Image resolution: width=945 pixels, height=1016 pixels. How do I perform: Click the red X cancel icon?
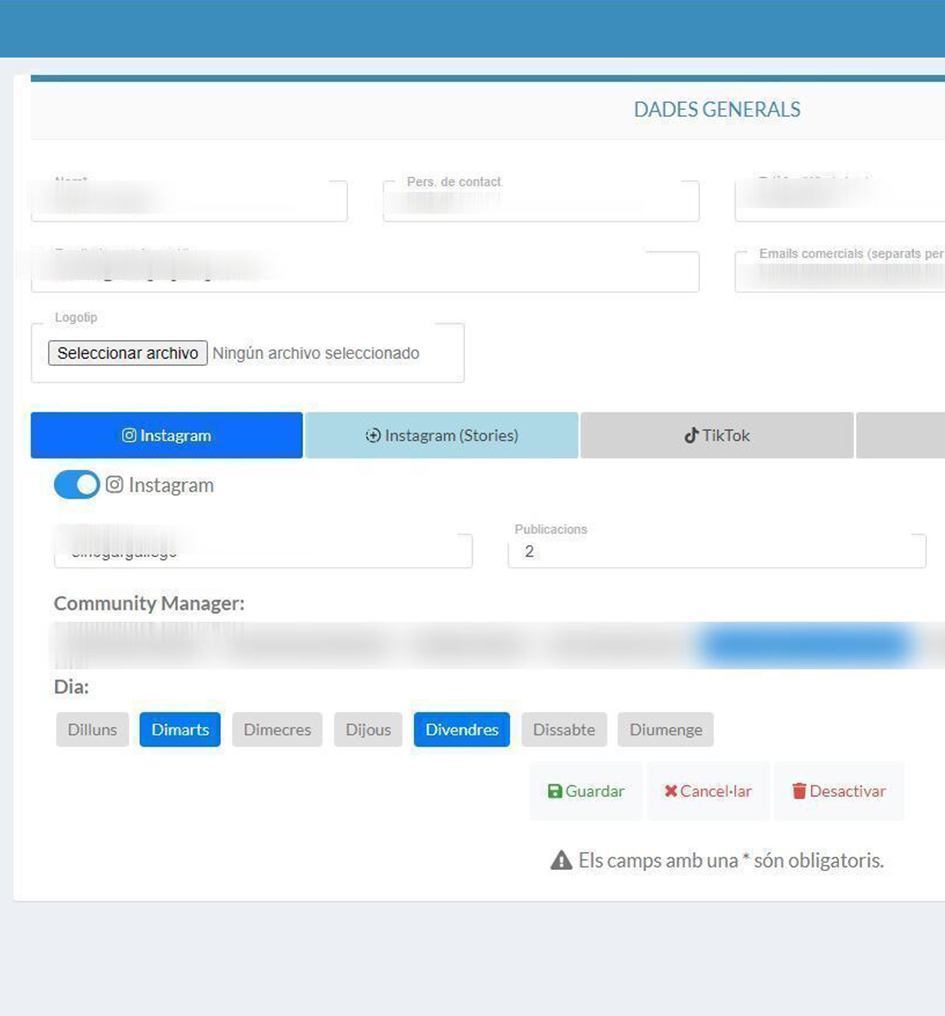click(x=670, y=791)
